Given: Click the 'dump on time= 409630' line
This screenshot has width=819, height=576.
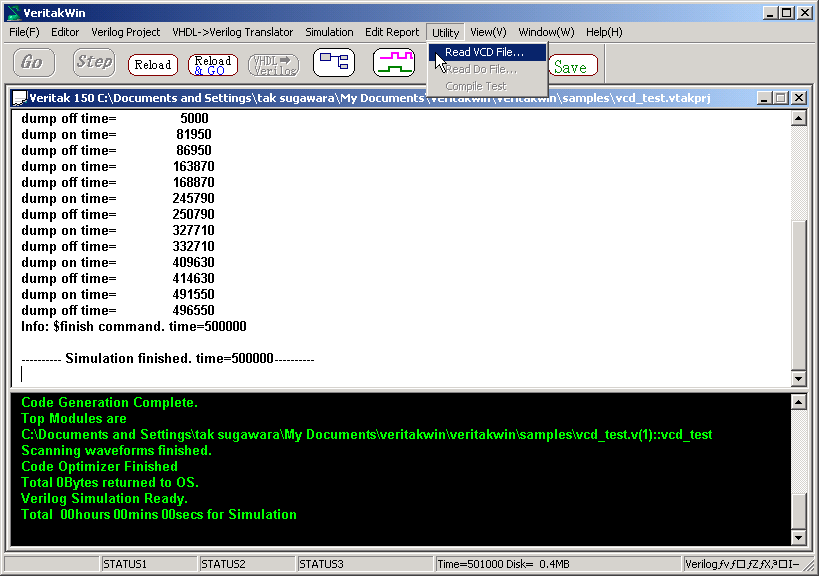Looking at the screenshot, I should [x=118, y=263].
